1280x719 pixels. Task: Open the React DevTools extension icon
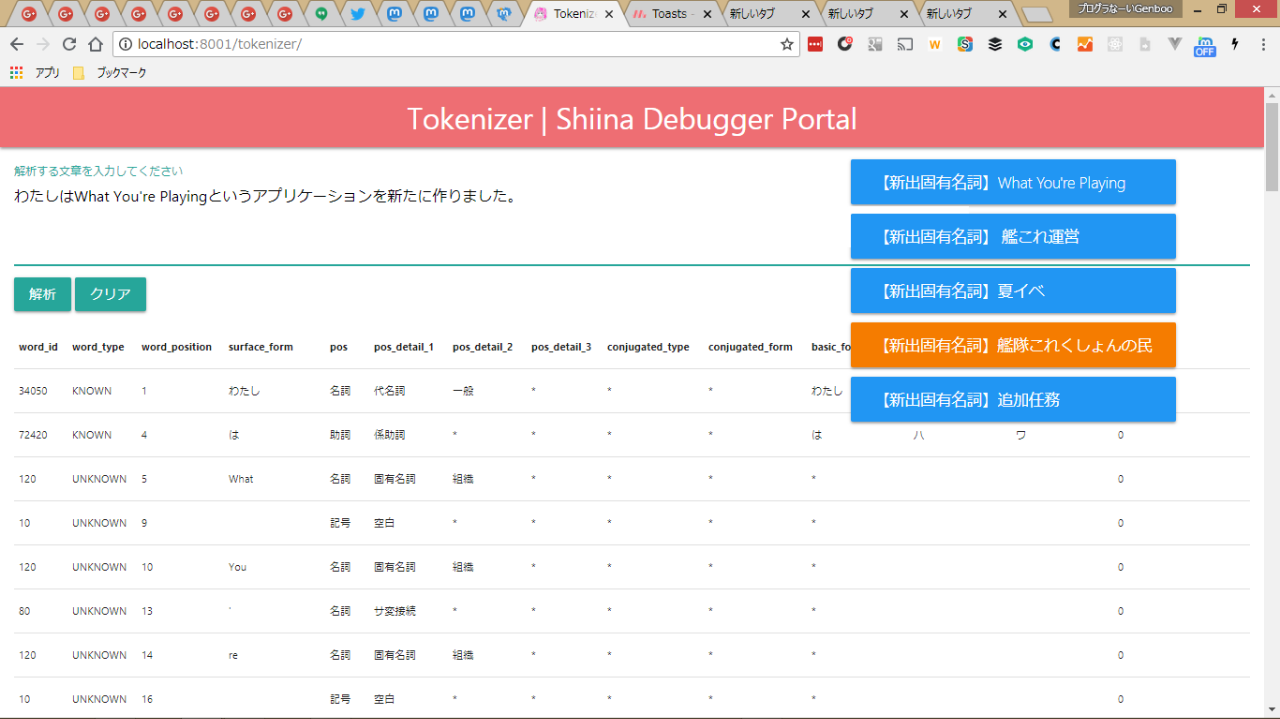1115,44
